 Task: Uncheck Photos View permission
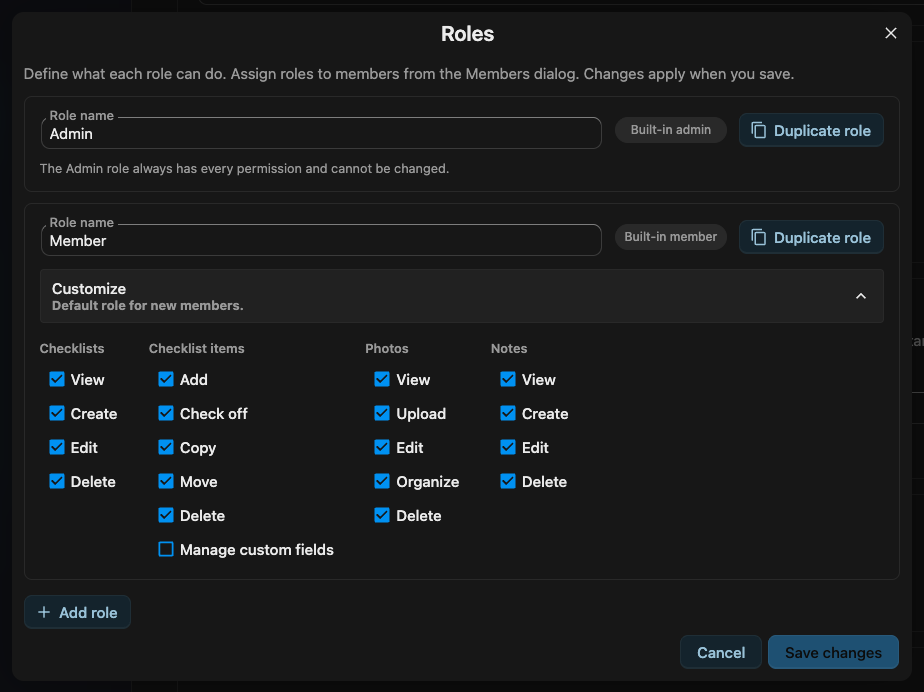(x=382, y=379)
